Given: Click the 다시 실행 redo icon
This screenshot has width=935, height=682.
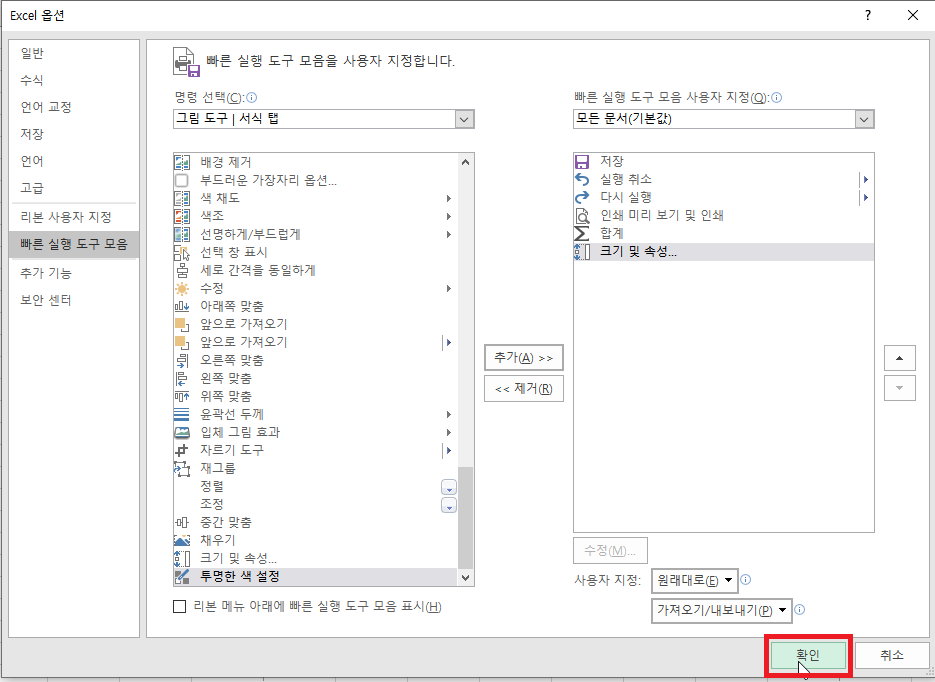Looking at the screenshot, I should (581, 197).
